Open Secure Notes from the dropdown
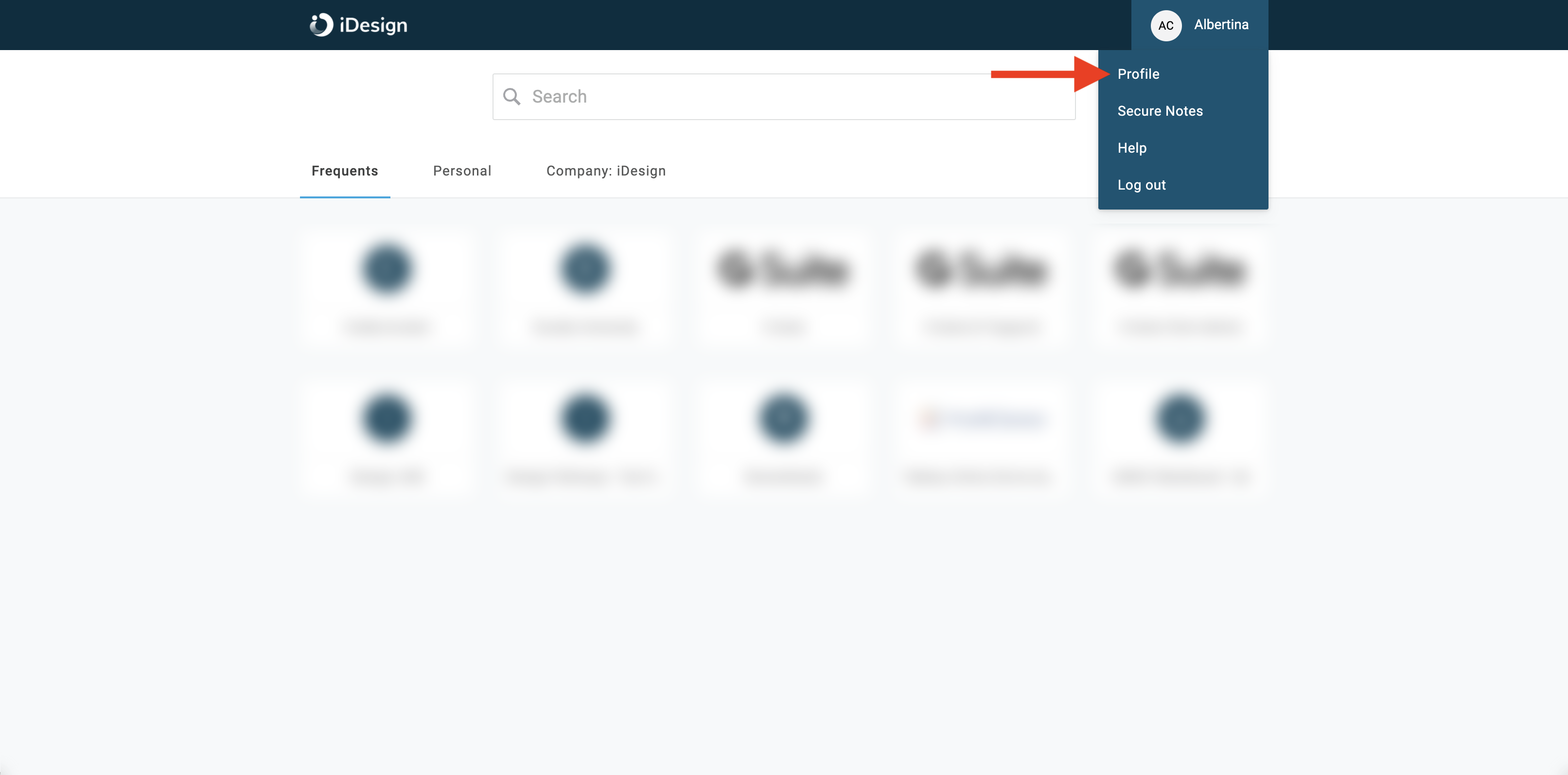Screen dimensions: 1568x775 coord(1160,111)
